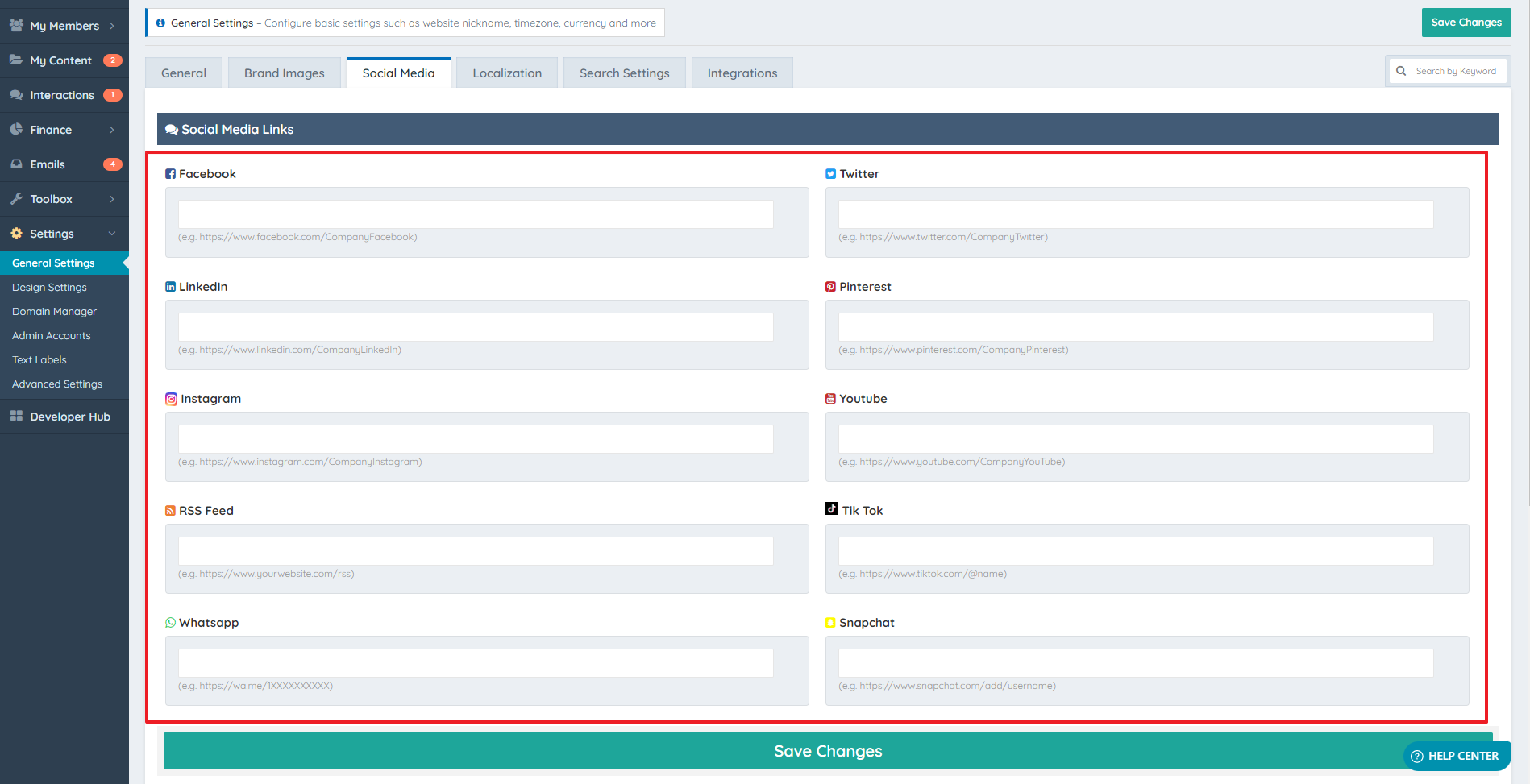This screenshot has height=784, width=1530.
Task: Expand the Finance sidebar section
Action: tap(51, 129)
